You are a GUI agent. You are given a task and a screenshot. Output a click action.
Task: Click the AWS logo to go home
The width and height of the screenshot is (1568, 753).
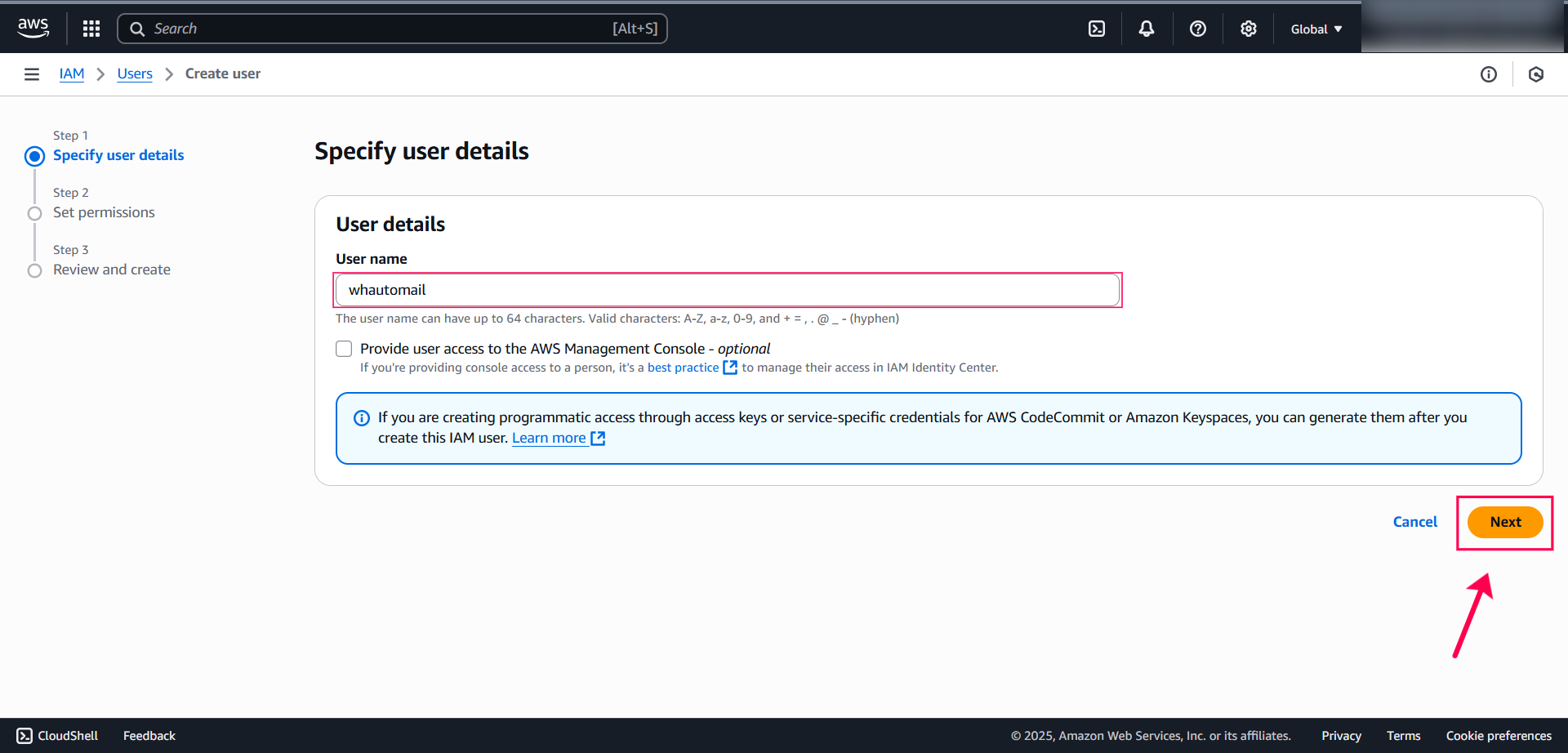[33, 27]
